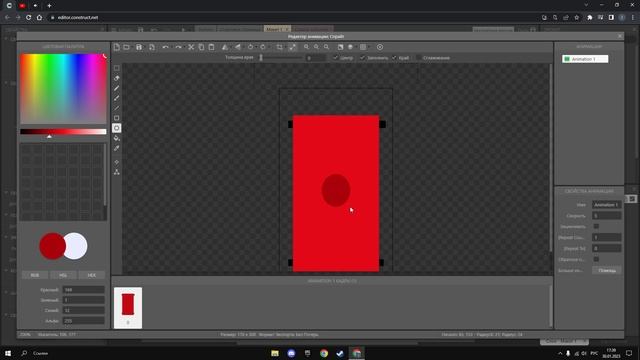The image size is (640, 360).
Task: Select the ellipse shape tool
Action: click(x=117, y=128)
